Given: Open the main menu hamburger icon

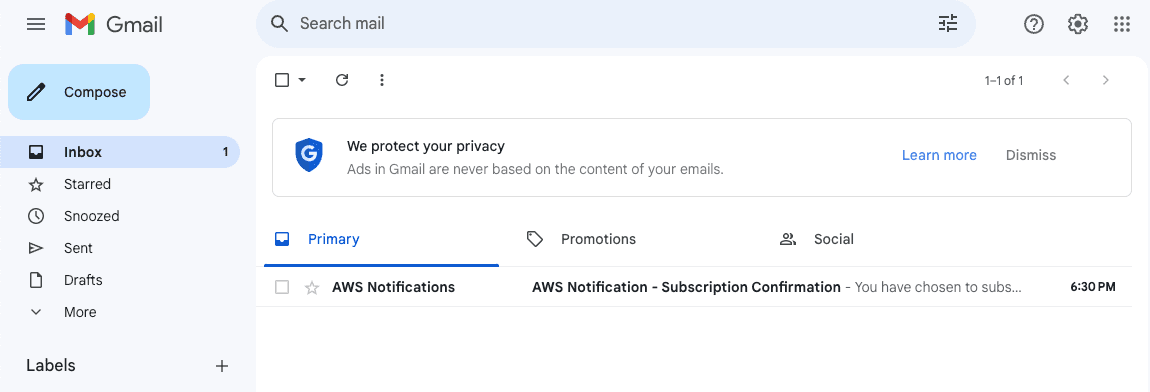Looking at the screenshot, I should point(36,24).
